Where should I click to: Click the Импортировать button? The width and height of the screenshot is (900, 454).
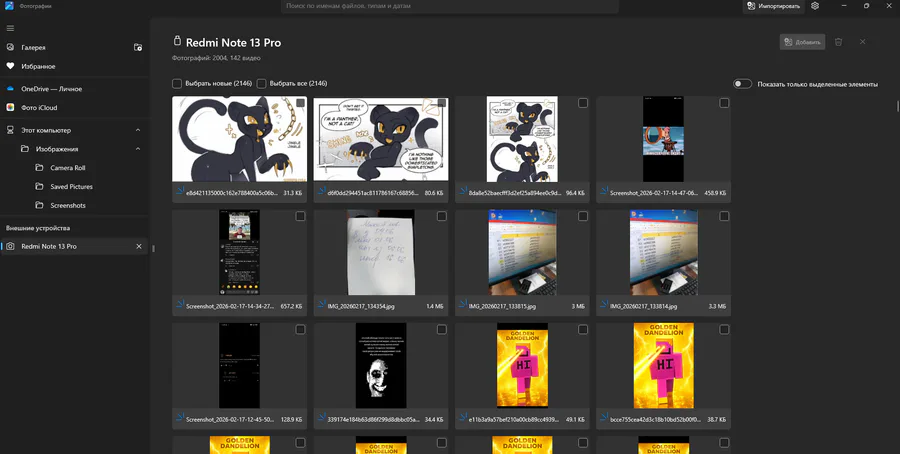click(773, 6)
